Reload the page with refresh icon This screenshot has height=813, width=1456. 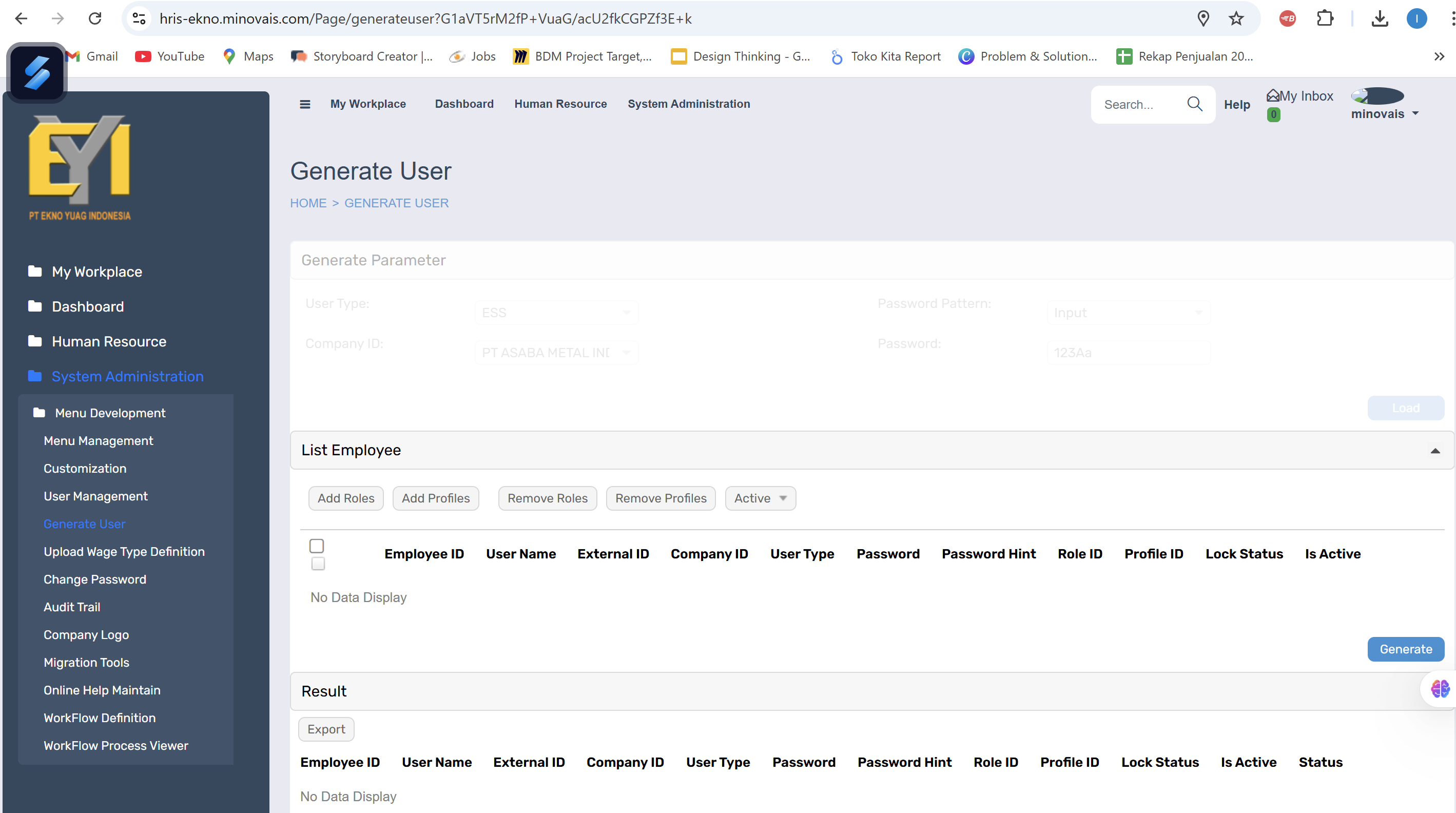pos(95,18)
